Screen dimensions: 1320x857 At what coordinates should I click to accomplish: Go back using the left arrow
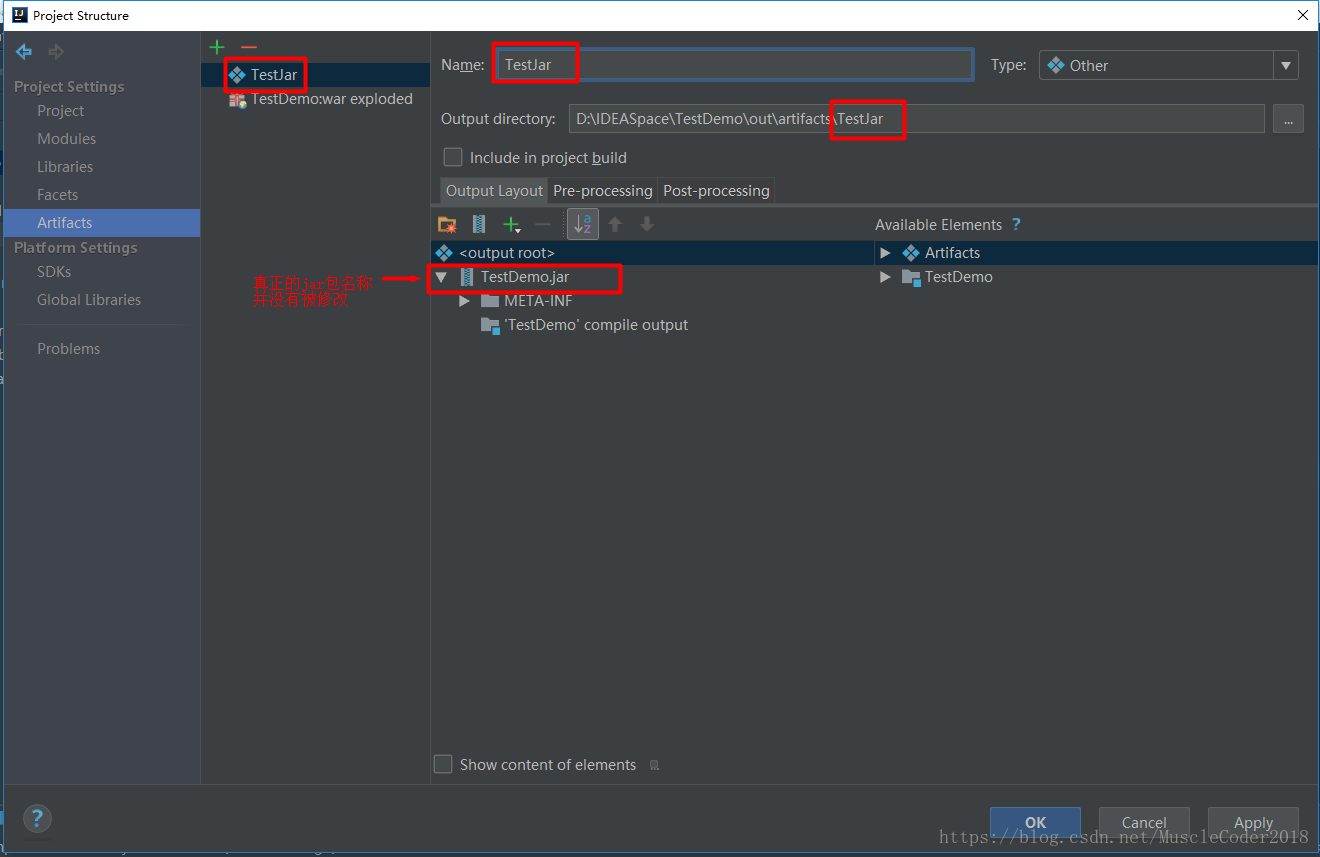[24, 52]
